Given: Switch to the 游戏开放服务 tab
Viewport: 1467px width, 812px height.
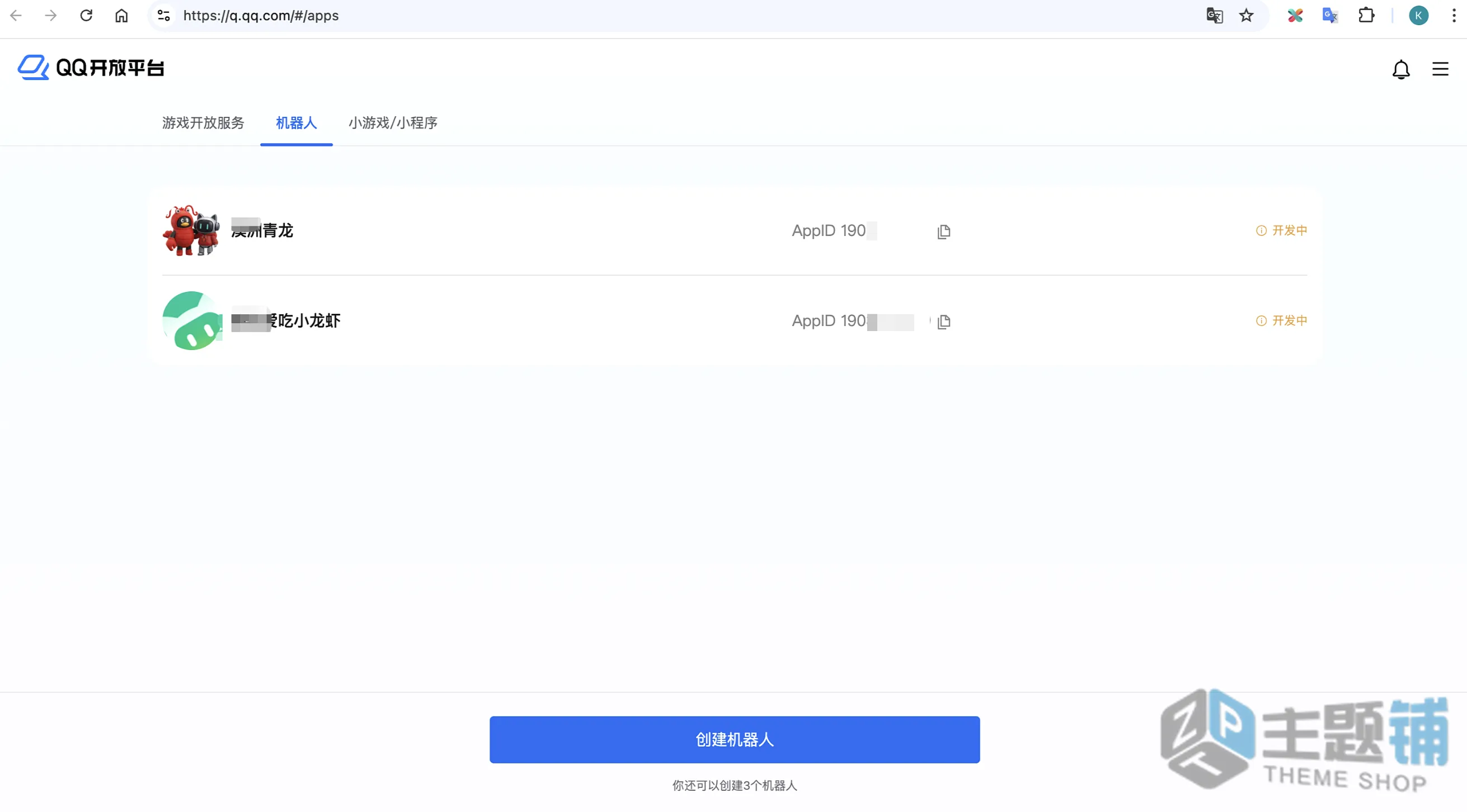Looking at the screenshot, I should [203, 123].
